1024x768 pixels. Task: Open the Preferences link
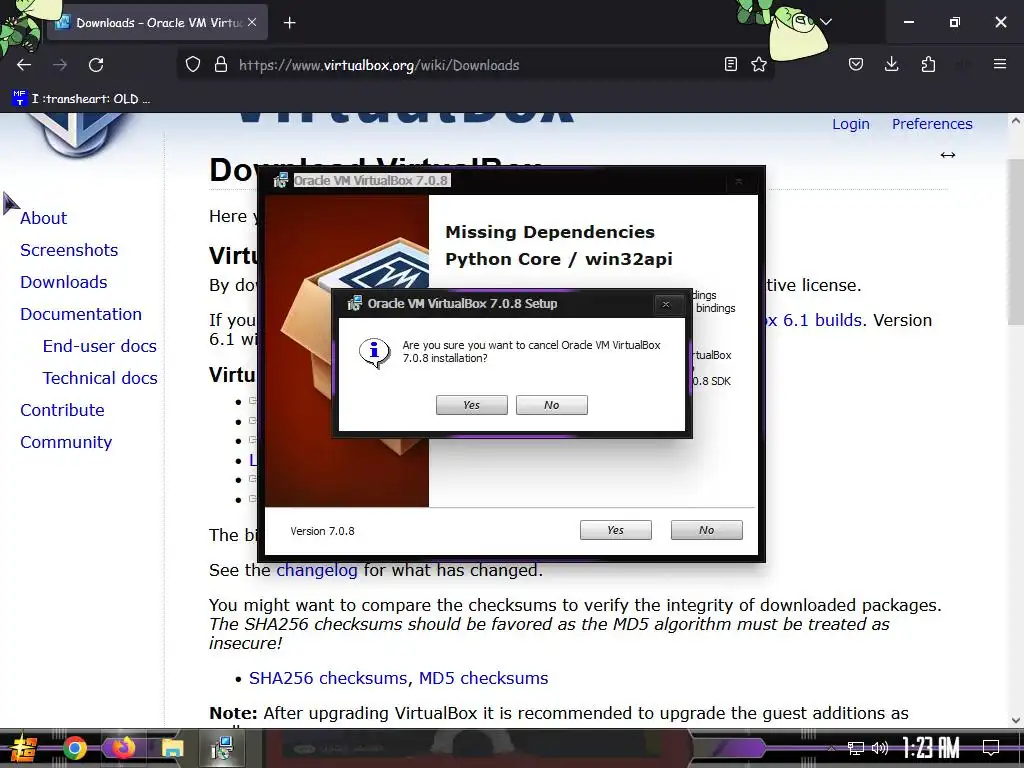(x=932, y=123)
